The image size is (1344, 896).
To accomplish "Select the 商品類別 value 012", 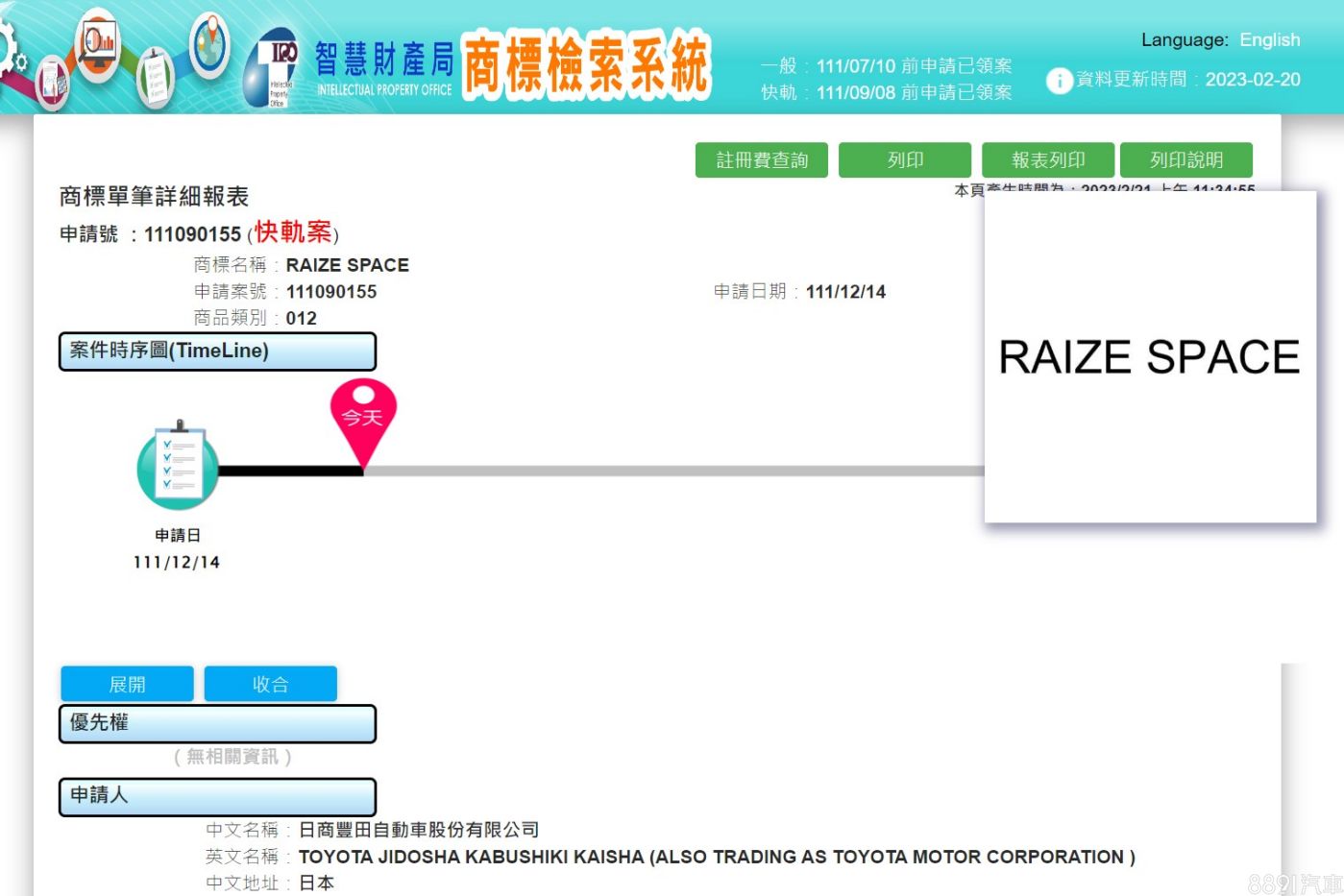I will pos(301,319).
